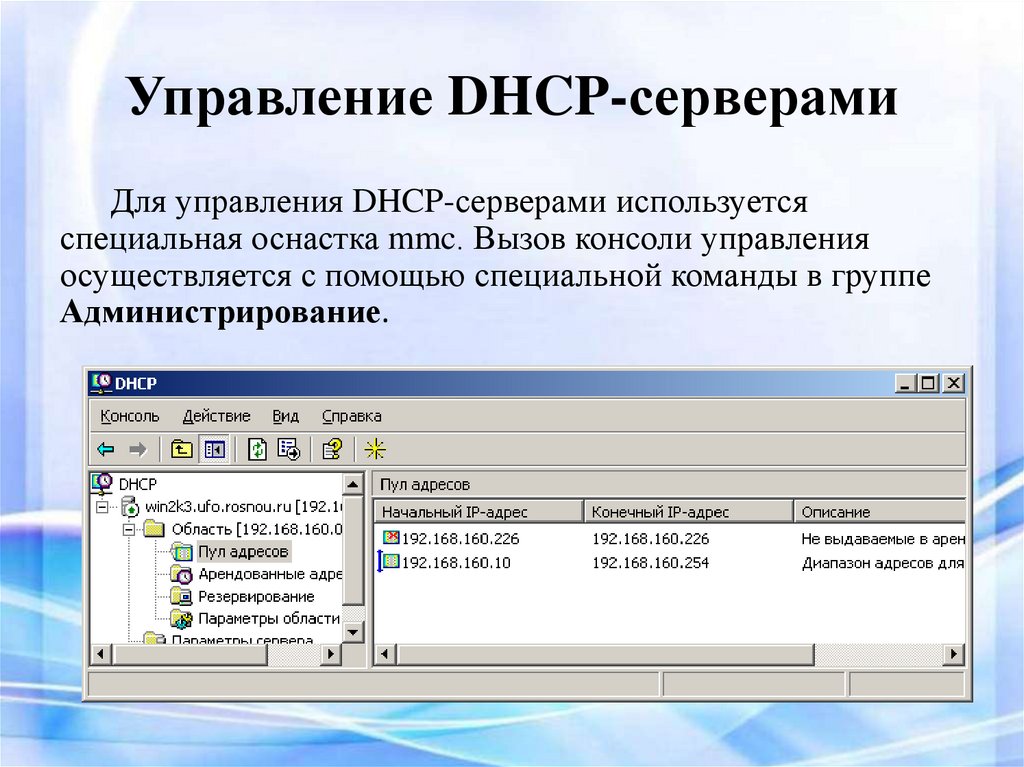Viewport: 1024px width, 767px height.
Task: Toggle the Show/Hide console tree icon
Action: pyautogui.click(x=215, y=449)
